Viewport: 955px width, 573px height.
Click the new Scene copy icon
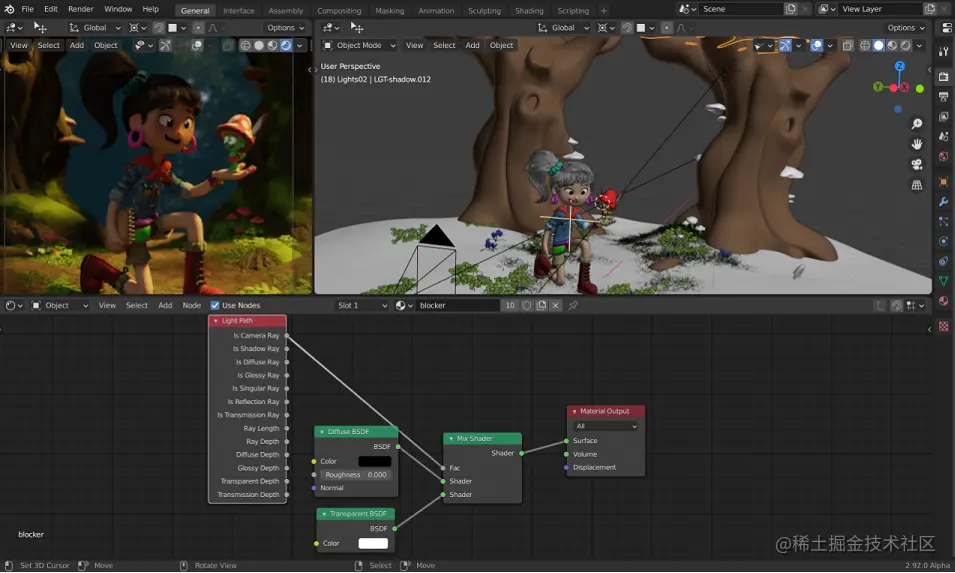(x=791, y=9)
